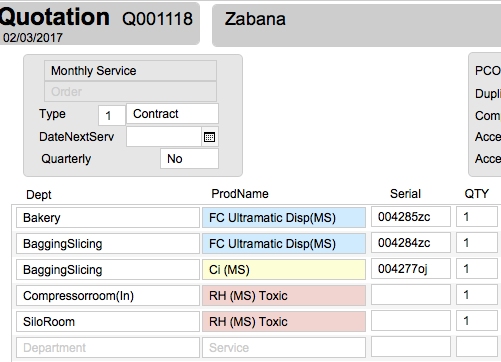Click the Type number field showing 1
Screen dimensions: 501x362
click(x=112, y=115)
